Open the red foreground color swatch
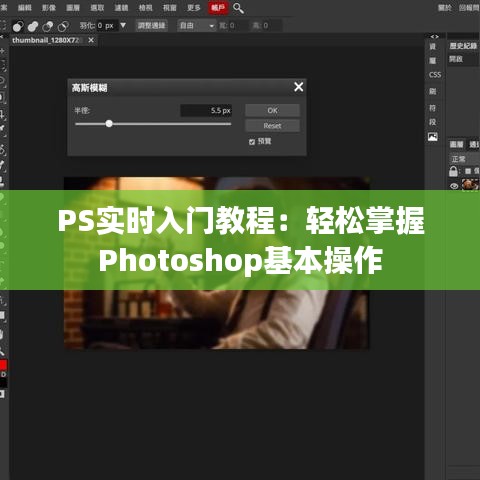The image size is (480, 480). (3, 365)
